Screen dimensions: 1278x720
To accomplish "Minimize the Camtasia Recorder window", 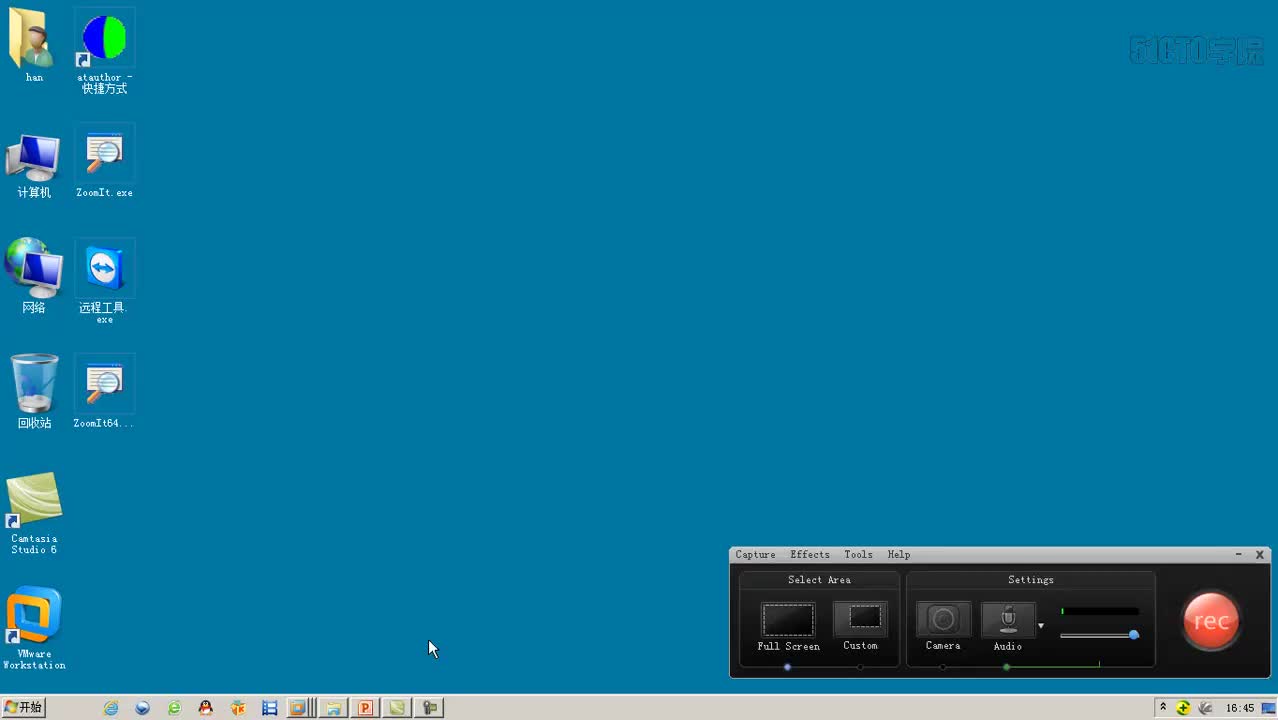I will point(1239,555).
